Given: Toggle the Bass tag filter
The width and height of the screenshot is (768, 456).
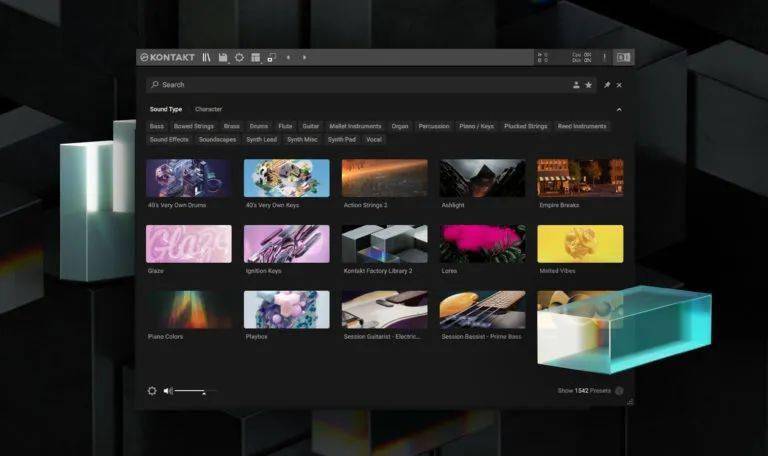Looking at the screenshot, I should (157, 126).
